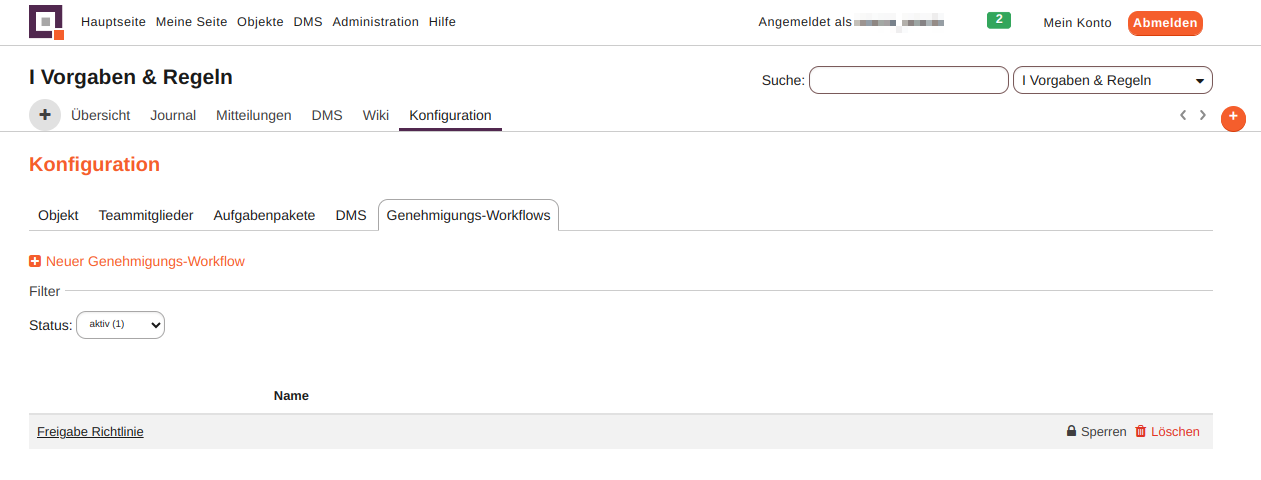Click into the Suche search field
This screenshot has width=1261, height=480.
point(908,80)
